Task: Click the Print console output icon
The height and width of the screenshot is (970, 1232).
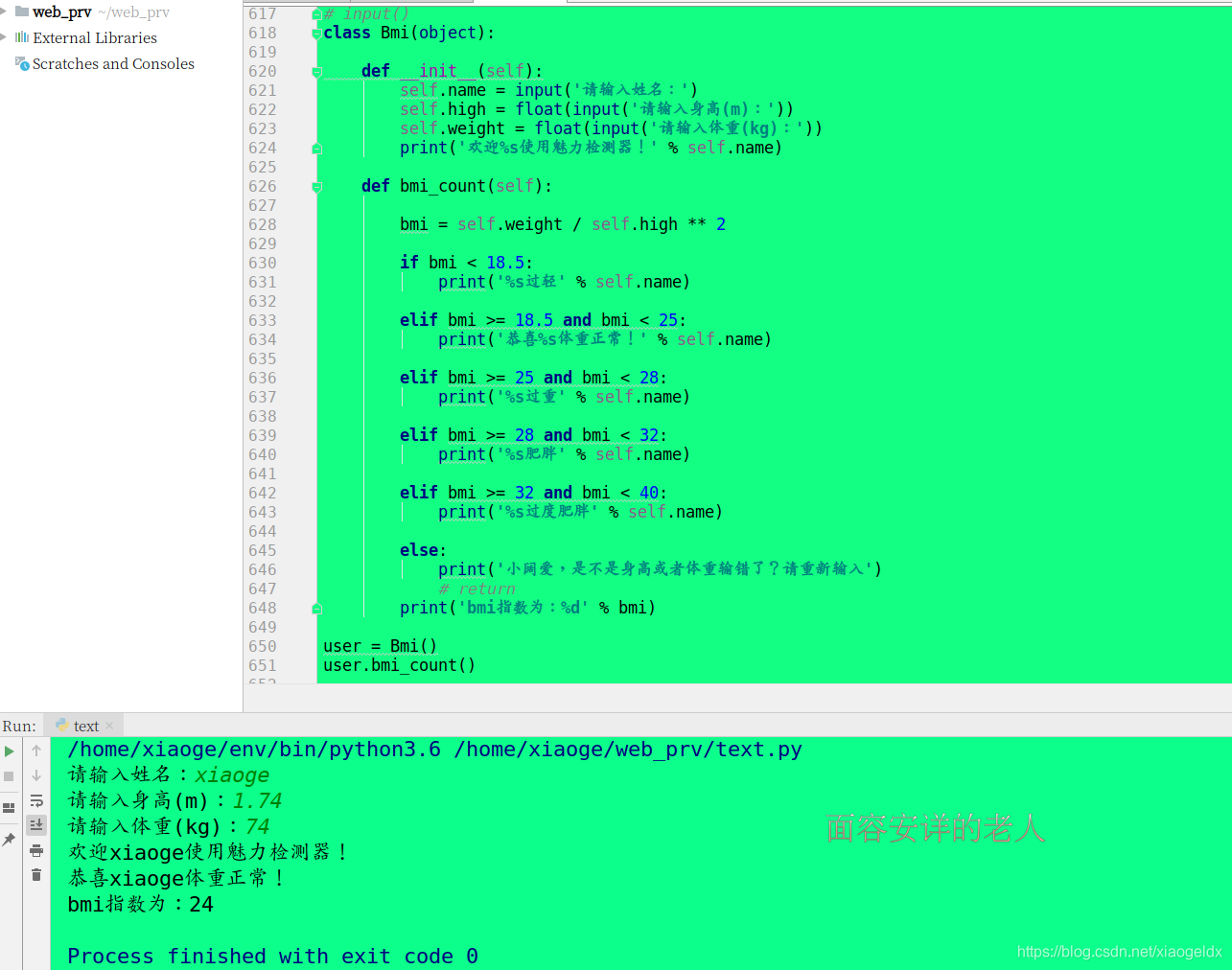Action: (36, 850)
